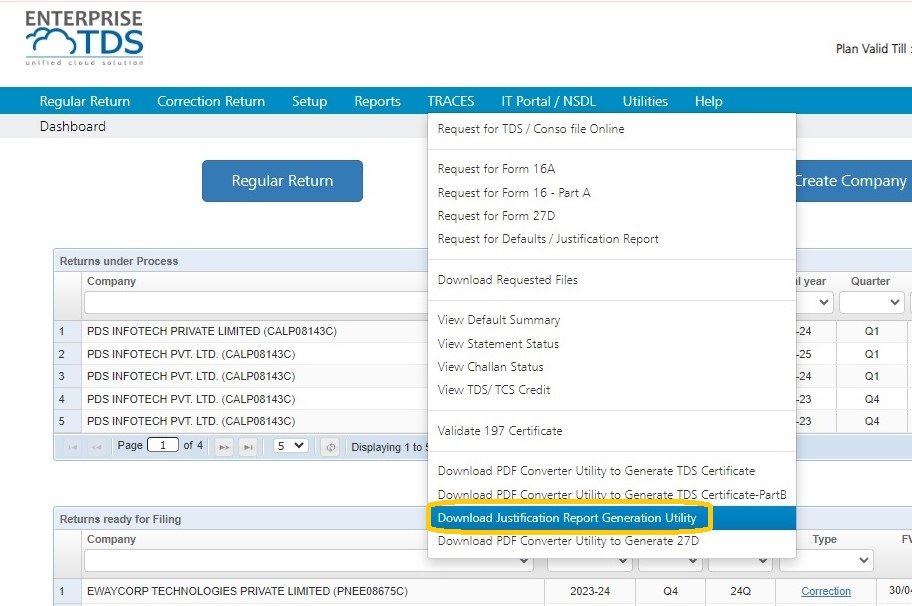The height and width of the screenshot is (606, 912).
Task: Jump to the last page of results
Action: pos(246,446)
